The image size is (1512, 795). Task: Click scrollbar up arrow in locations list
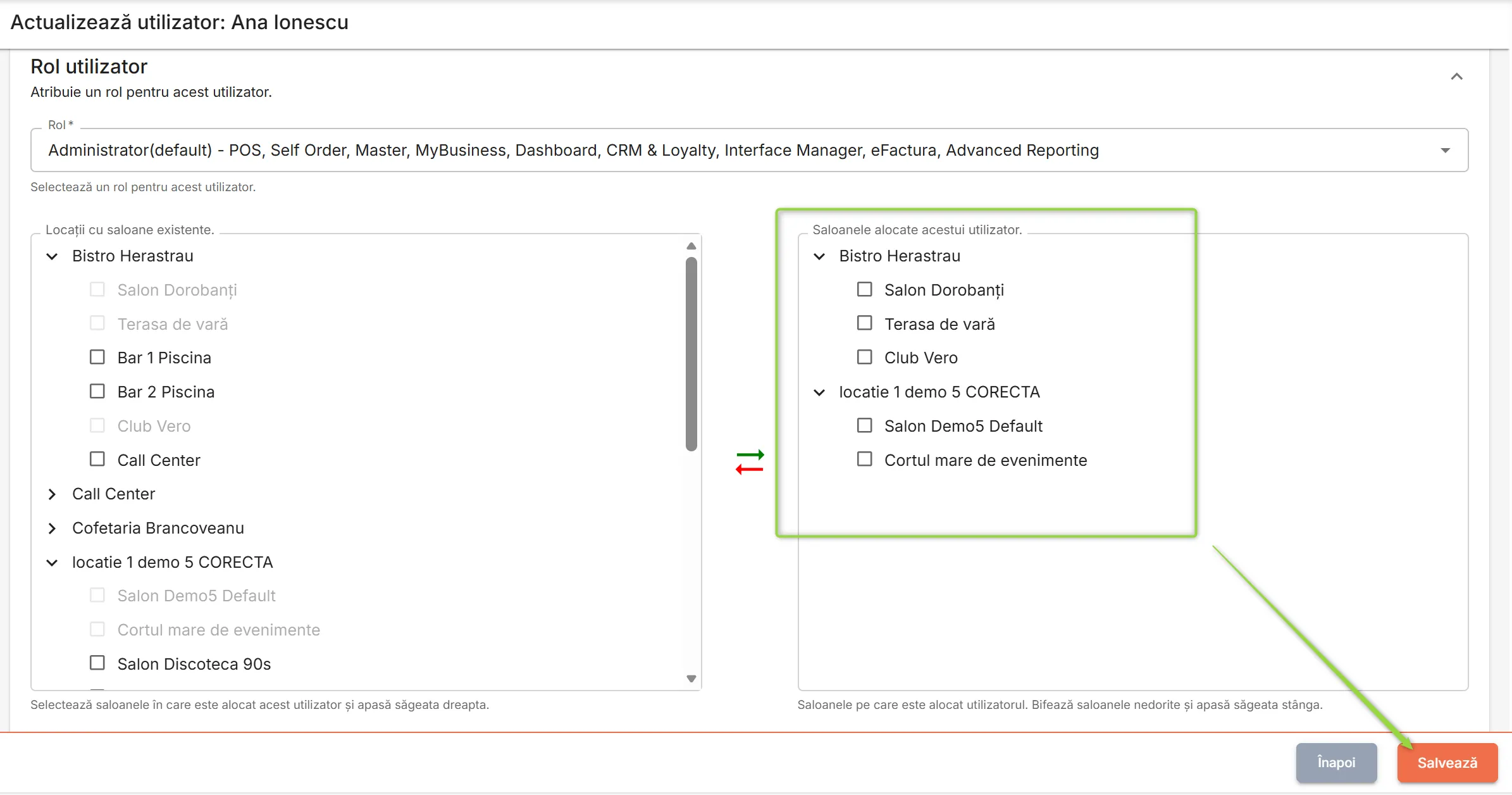coord(691,246)
